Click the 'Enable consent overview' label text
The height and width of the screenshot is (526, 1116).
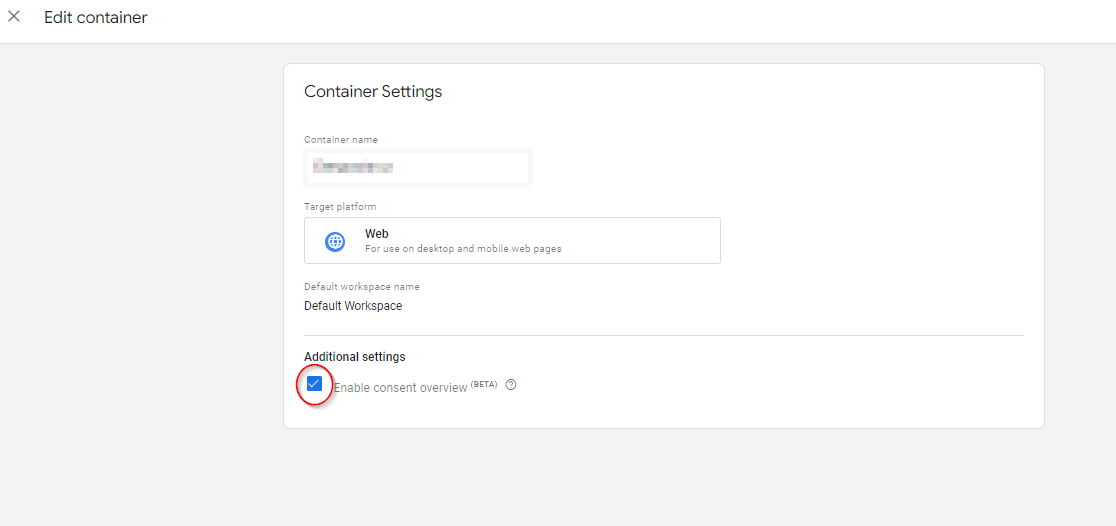point(400,387)
